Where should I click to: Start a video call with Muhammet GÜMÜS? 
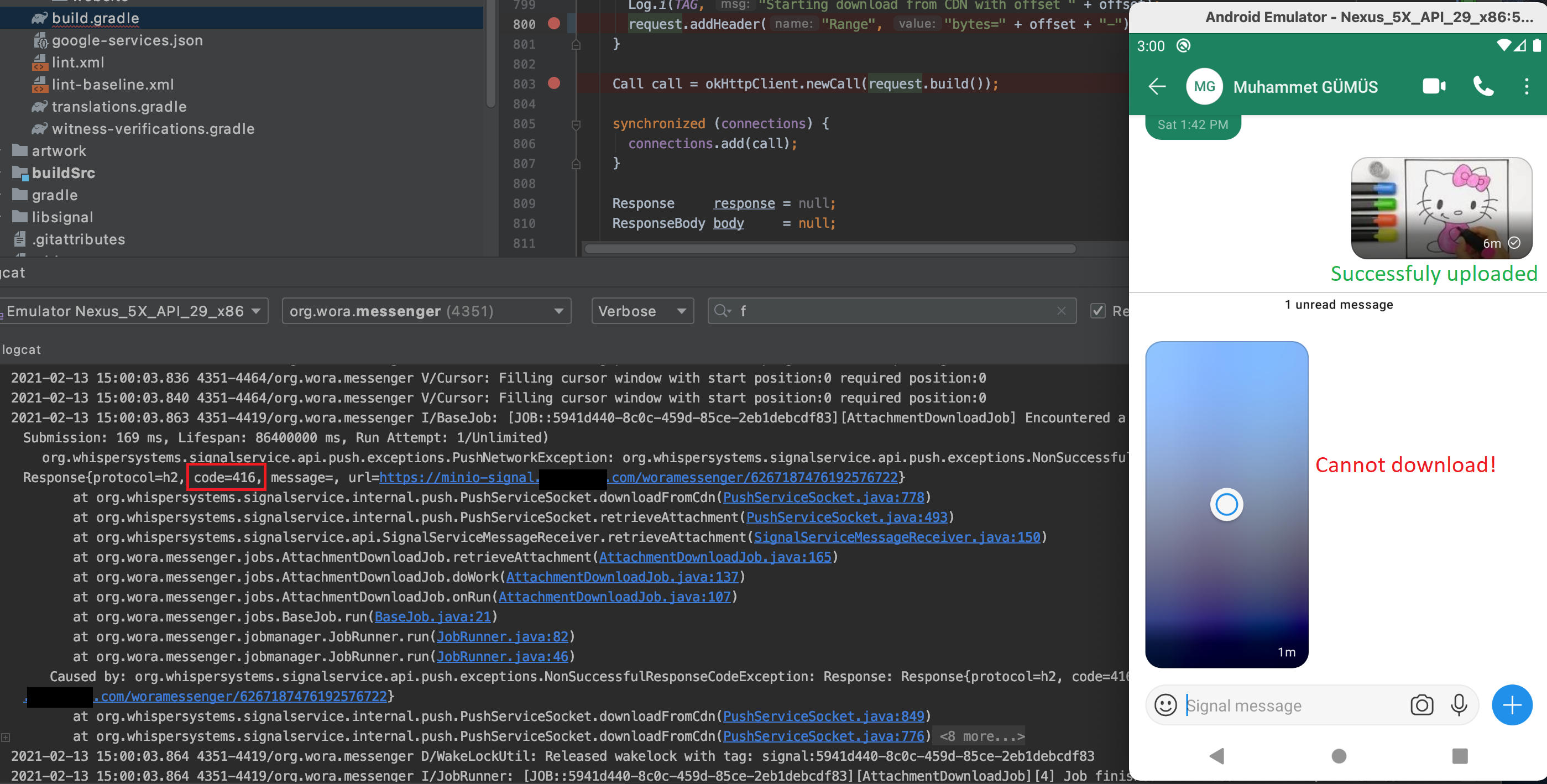pos(1434,86)
